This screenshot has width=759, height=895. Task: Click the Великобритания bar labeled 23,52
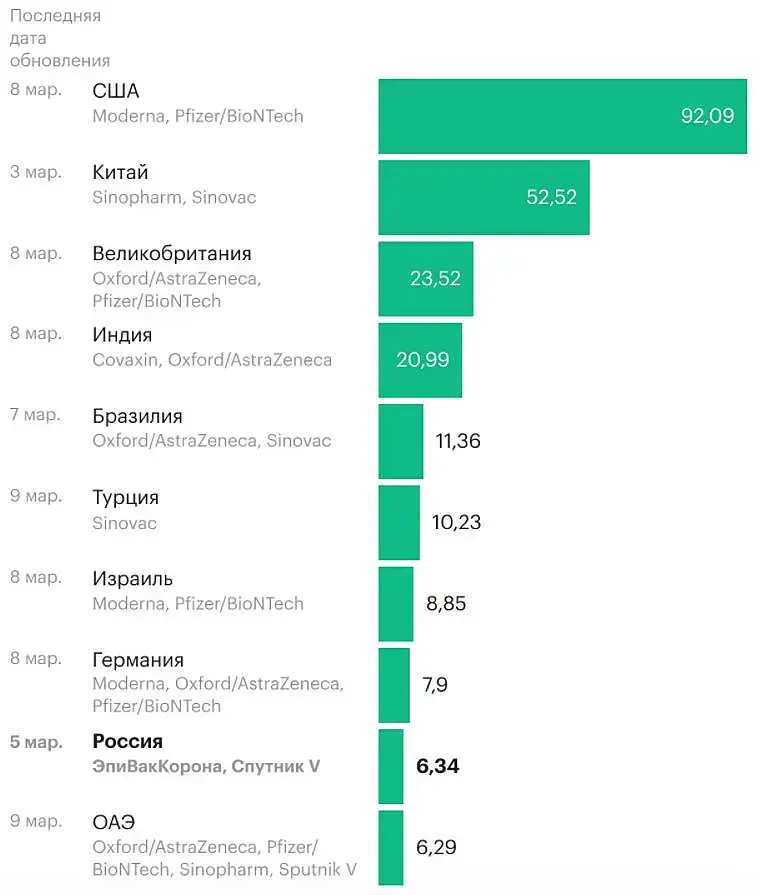click(x=425, y=278)
